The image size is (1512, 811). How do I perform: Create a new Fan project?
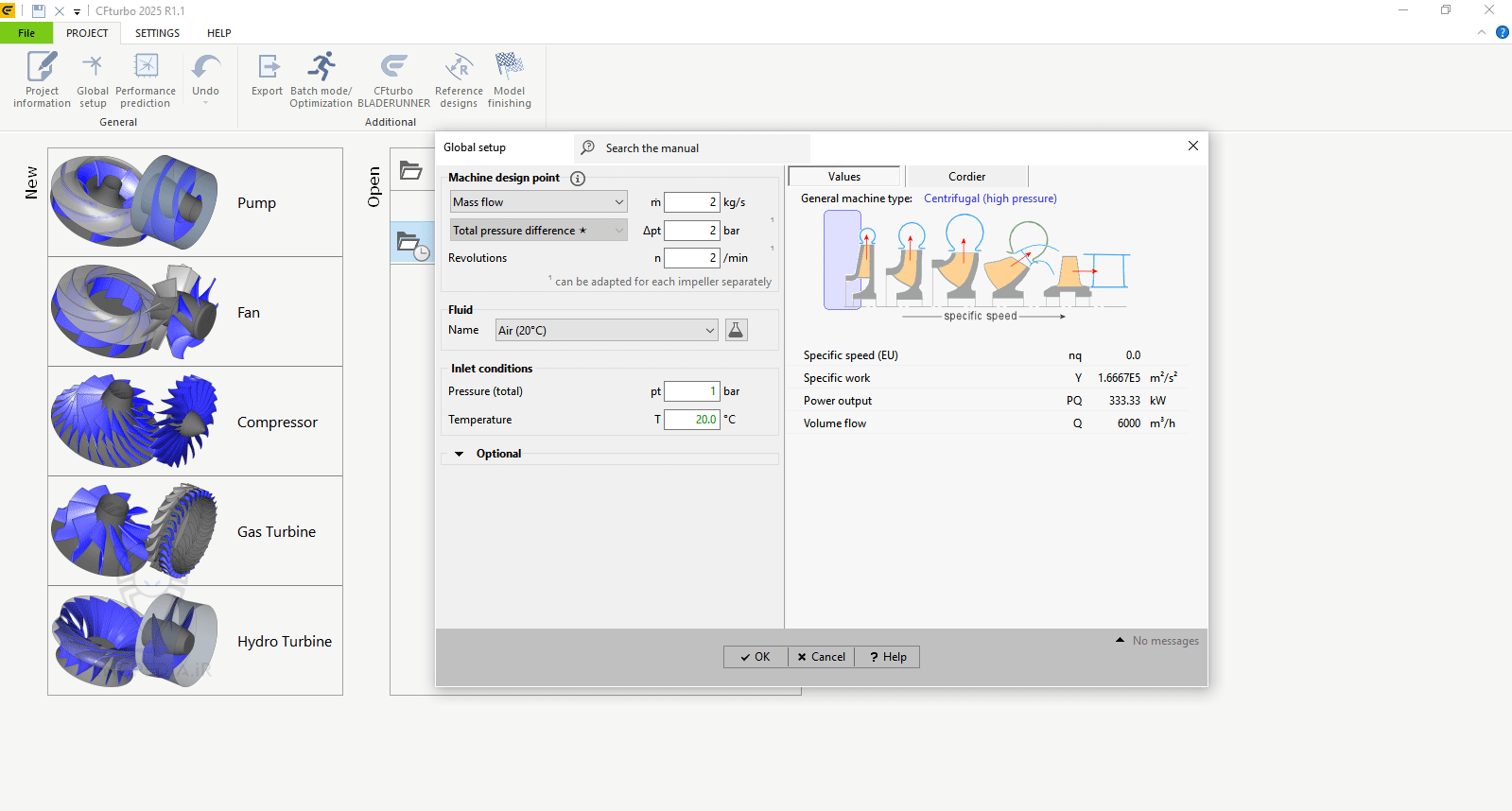tap(195, 312)
